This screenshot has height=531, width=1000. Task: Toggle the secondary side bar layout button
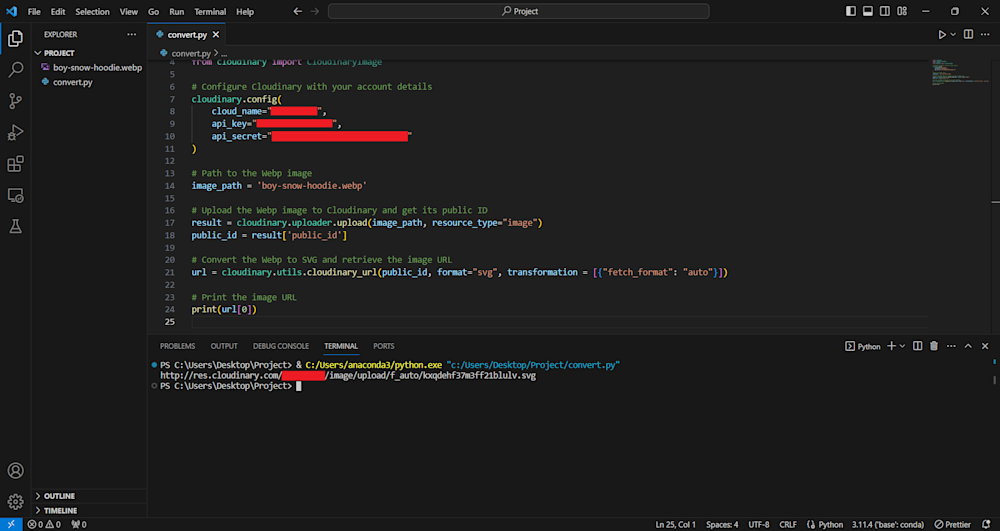(x=885, y=11)
